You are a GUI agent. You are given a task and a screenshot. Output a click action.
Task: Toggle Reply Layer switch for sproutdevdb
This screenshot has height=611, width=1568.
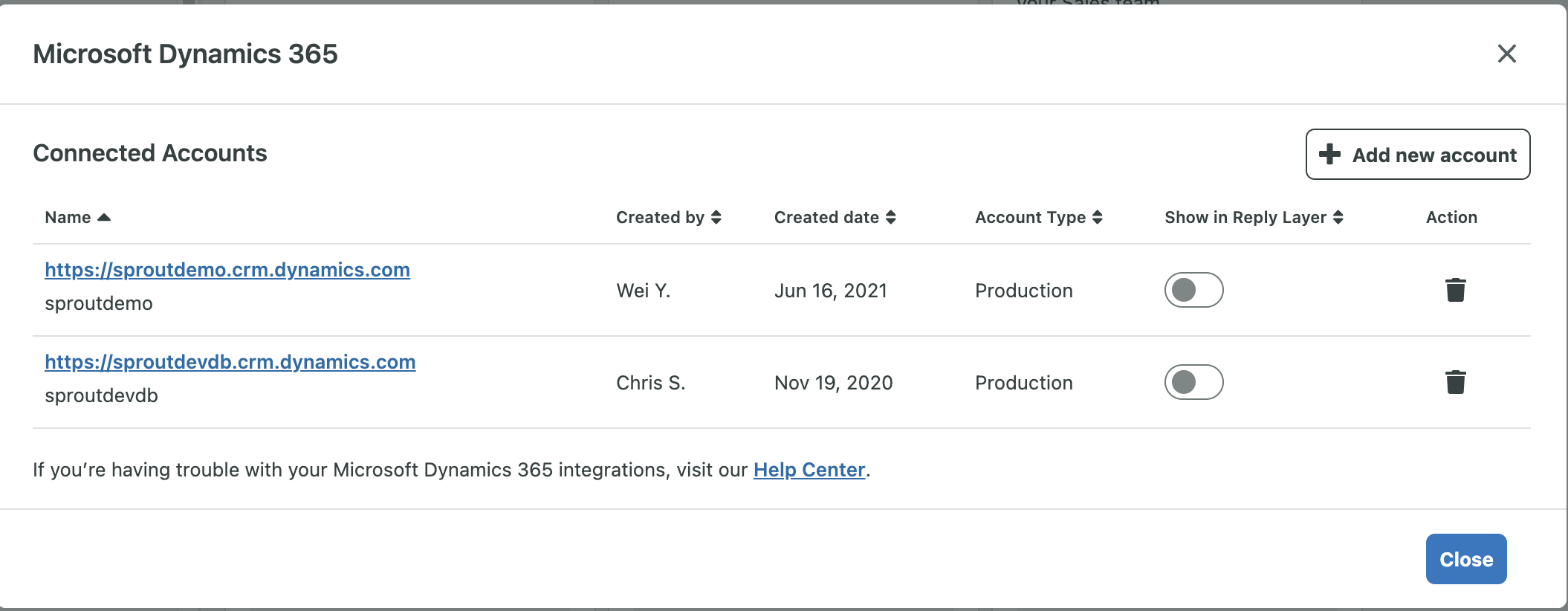(1193, 382)
